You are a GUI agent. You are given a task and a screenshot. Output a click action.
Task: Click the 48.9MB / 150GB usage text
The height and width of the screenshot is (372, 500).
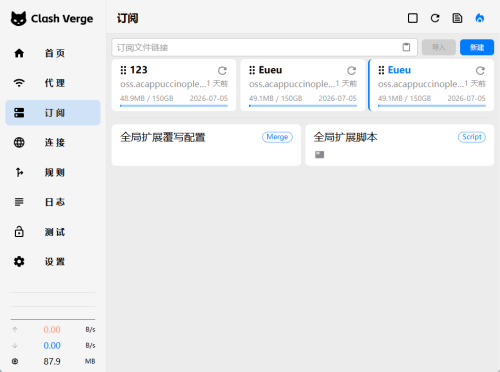point(147,98)
